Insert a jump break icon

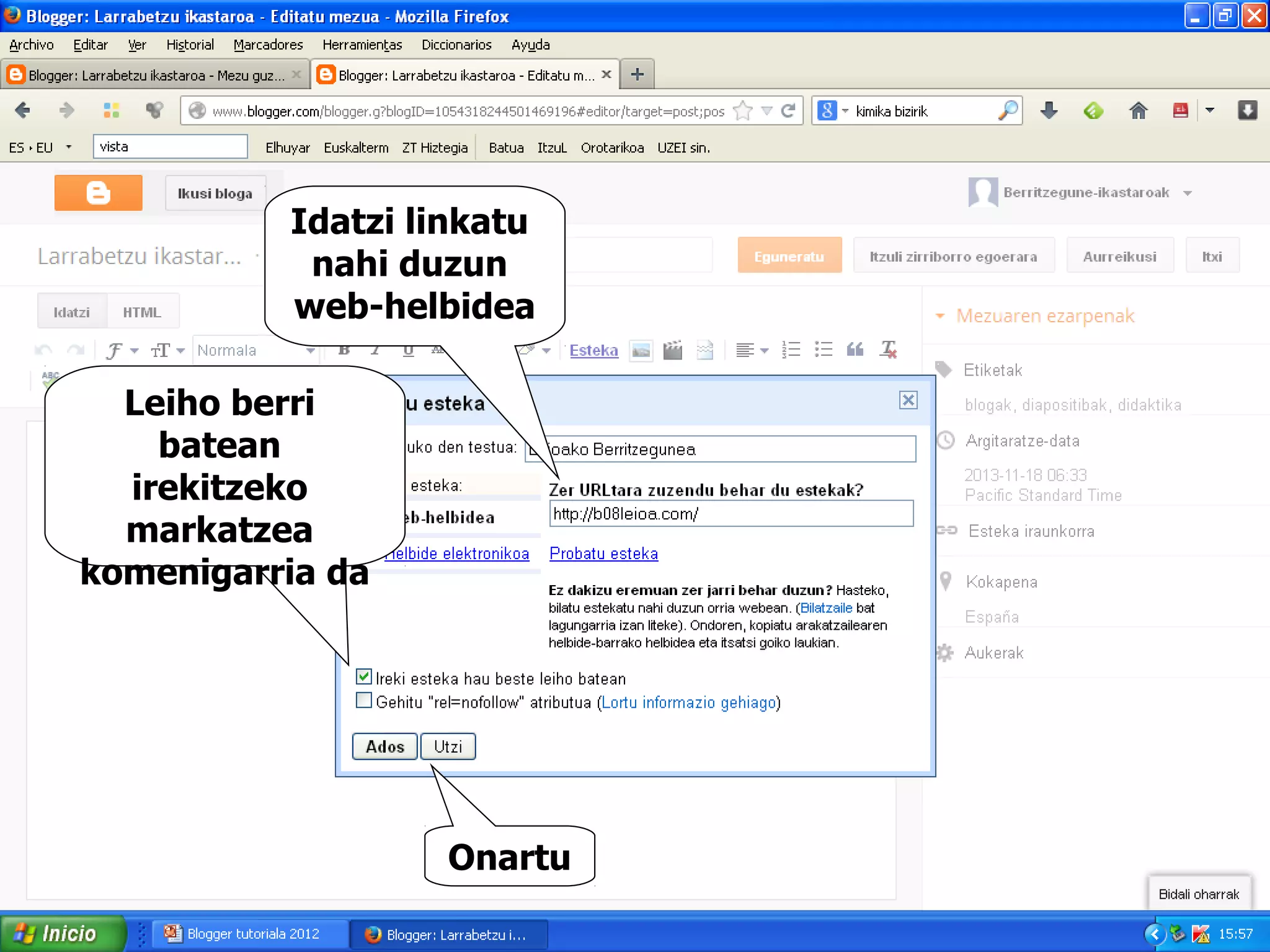click(x=705, y=351)
